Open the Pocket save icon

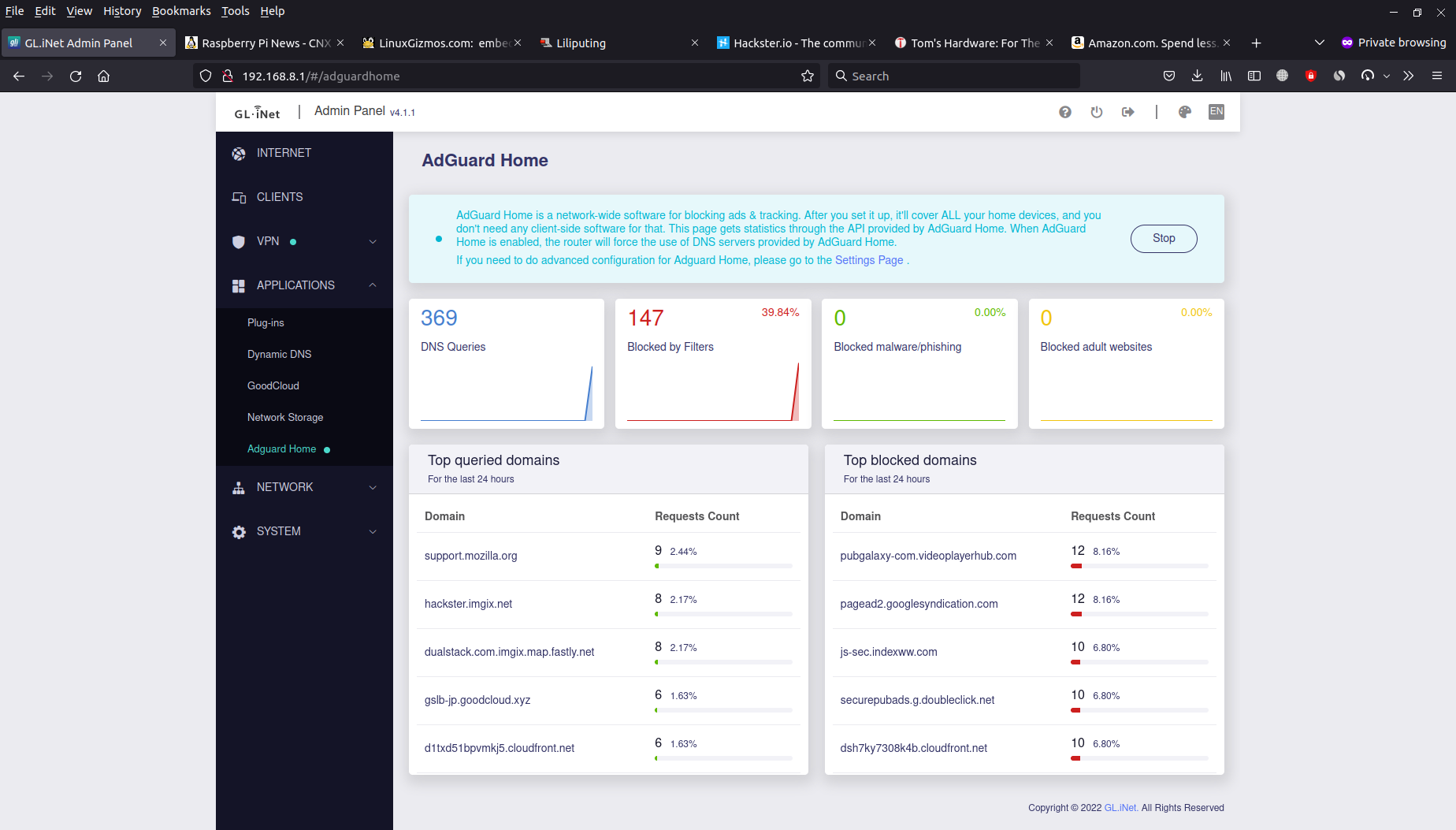pyautogui.click(x=1169, y=76)
